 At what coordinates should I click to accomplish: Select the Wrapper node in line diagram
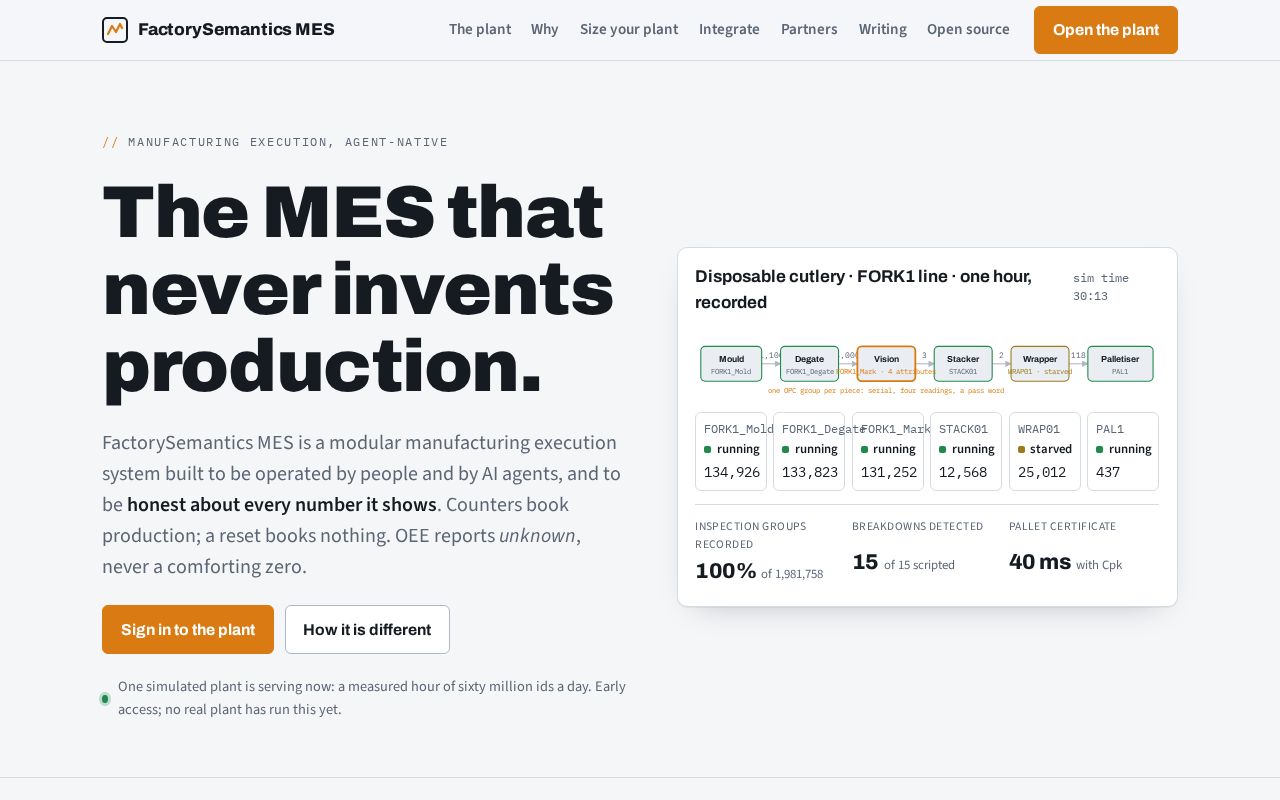click(1040, 364)
